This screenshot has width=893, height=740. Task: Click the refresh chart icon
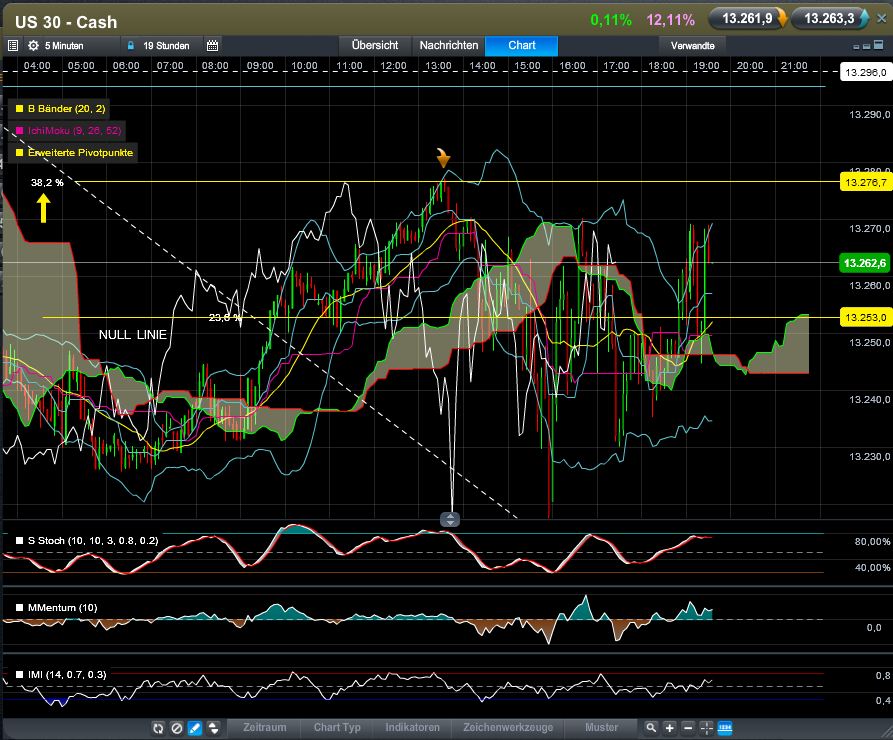158,727
